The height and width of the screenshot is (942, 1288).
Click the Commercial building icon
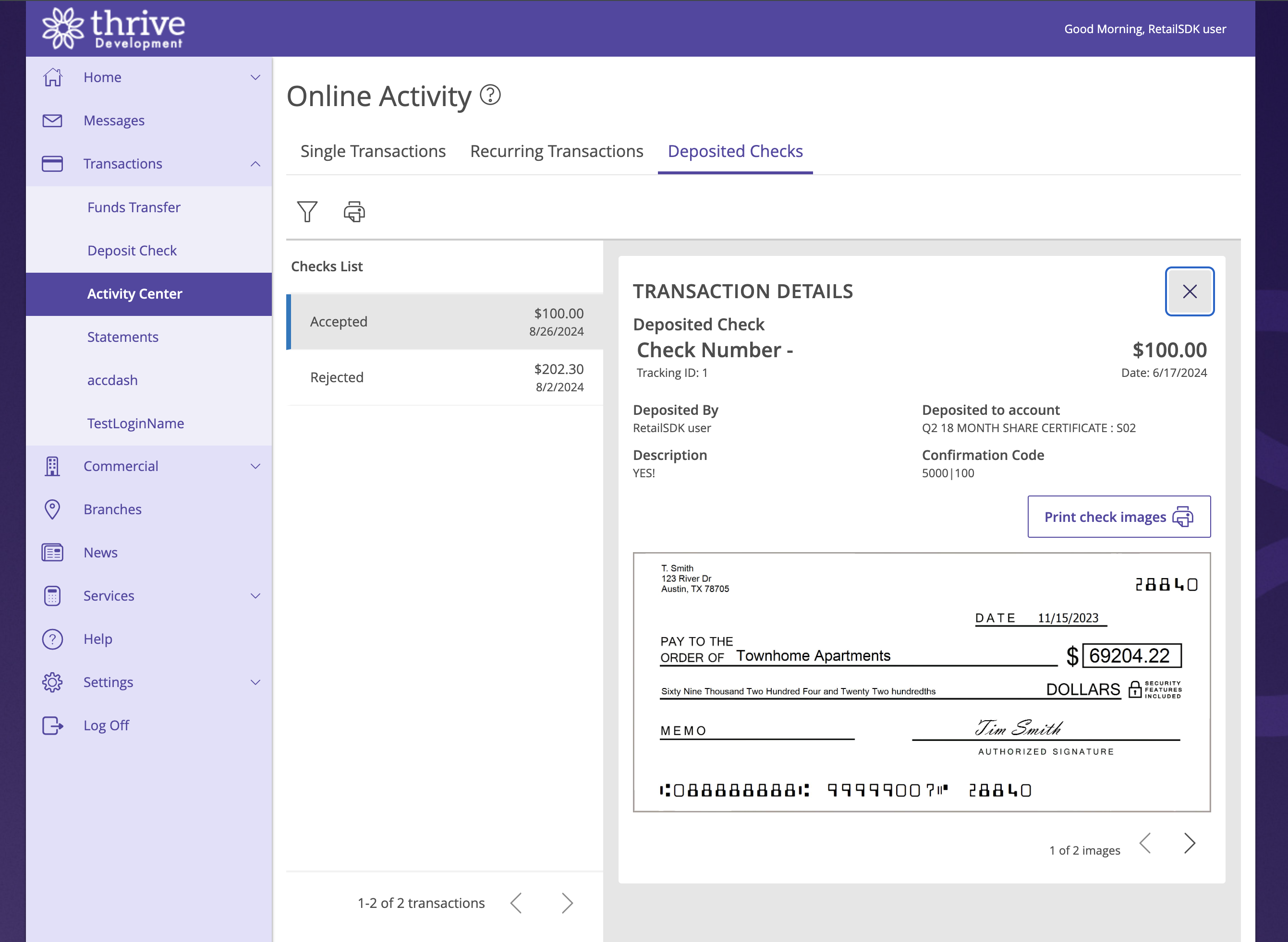click(52, 466)
